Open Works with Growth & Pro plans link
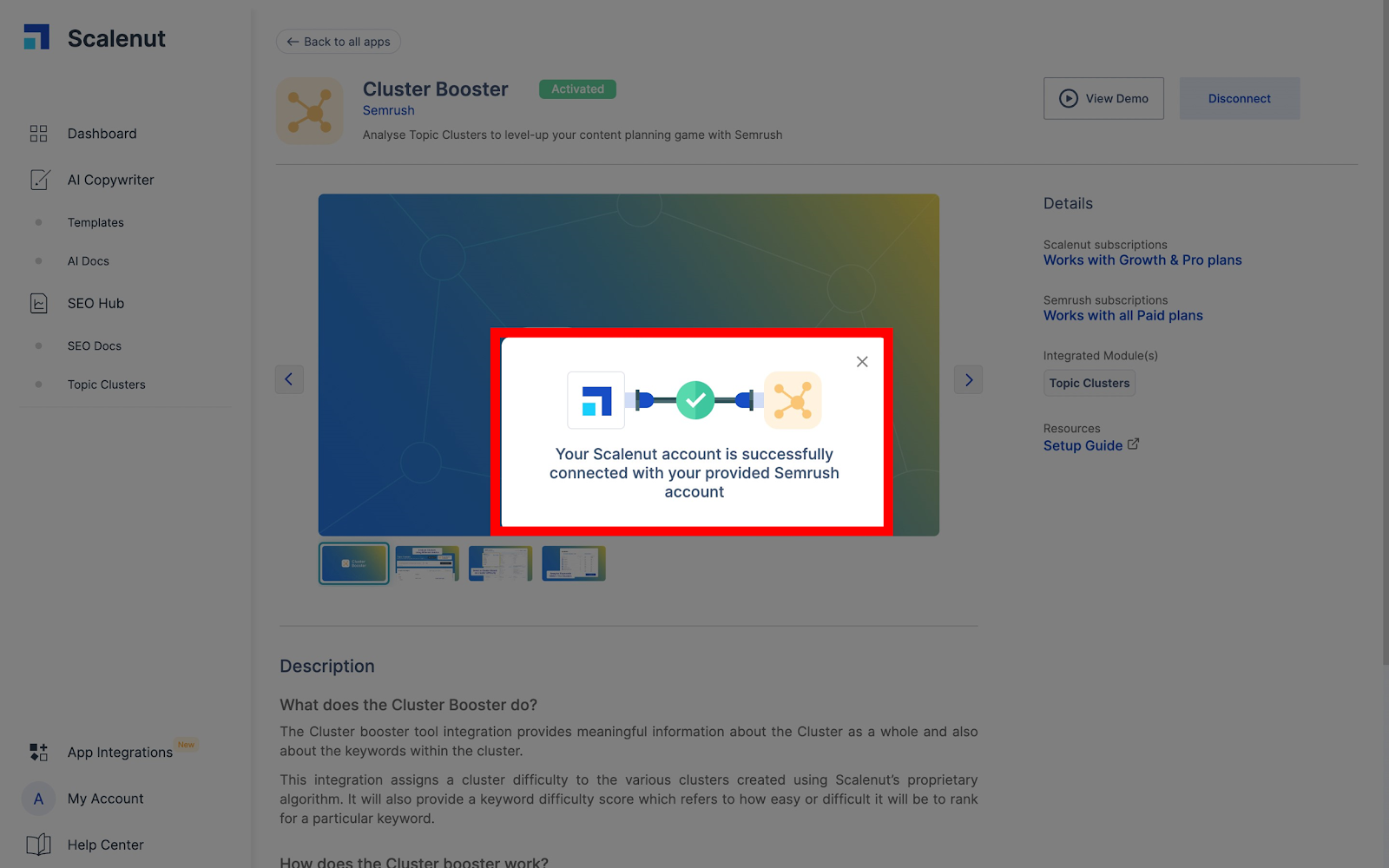1389x868 pixels. [1142, 260]
